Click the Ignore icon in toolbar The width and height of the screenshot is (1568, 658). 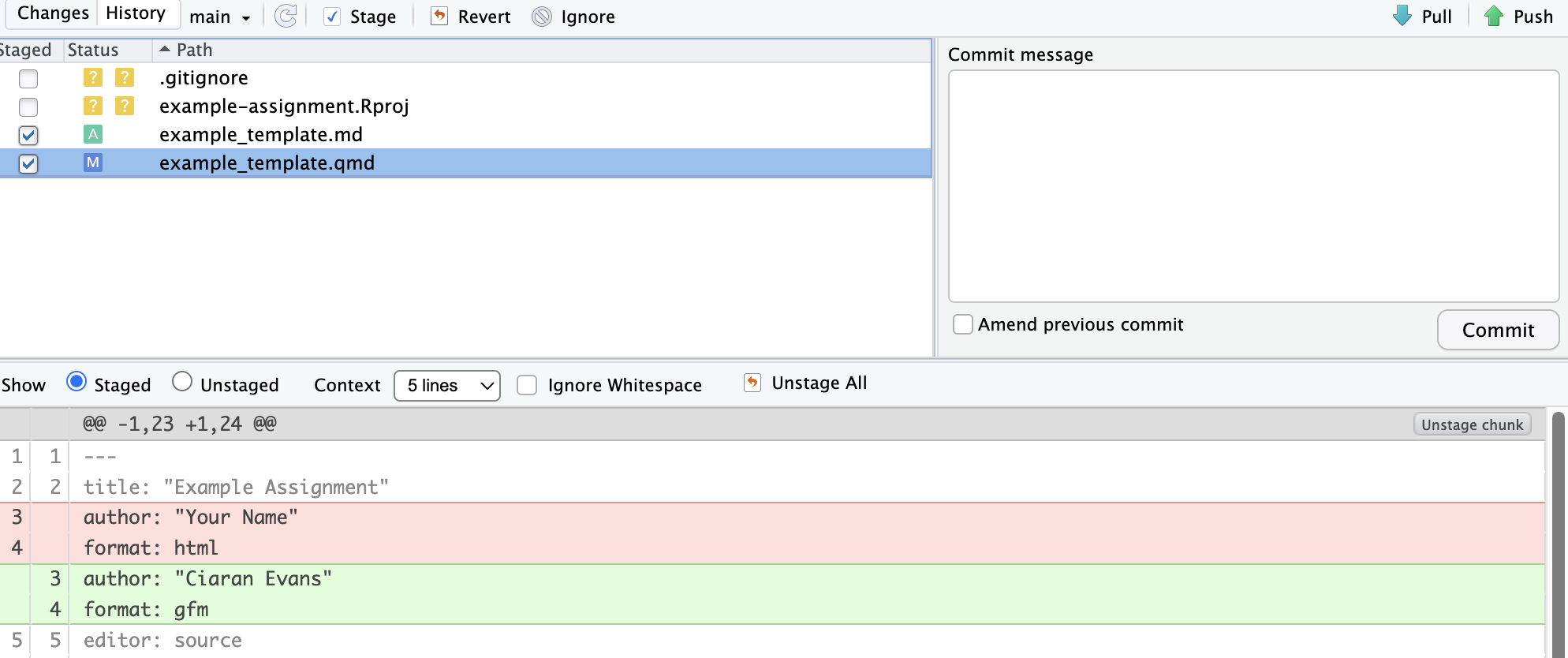(542, 17)
